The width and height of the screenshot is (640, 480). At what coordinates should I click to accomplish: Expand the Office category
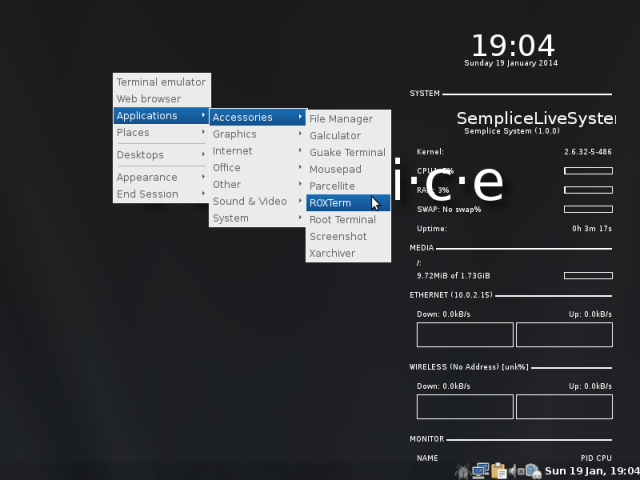tap(258, 168)
